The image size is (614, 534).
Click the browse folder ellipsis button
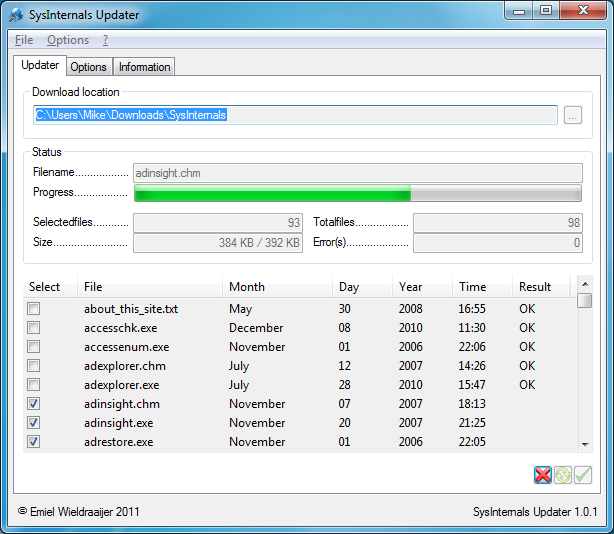(572, 115)
